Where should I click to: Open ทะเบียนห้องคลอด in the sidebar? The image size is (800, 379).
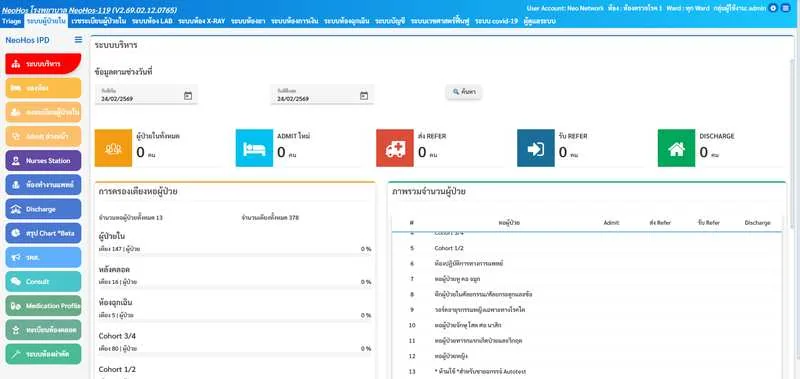pos(43,330)
